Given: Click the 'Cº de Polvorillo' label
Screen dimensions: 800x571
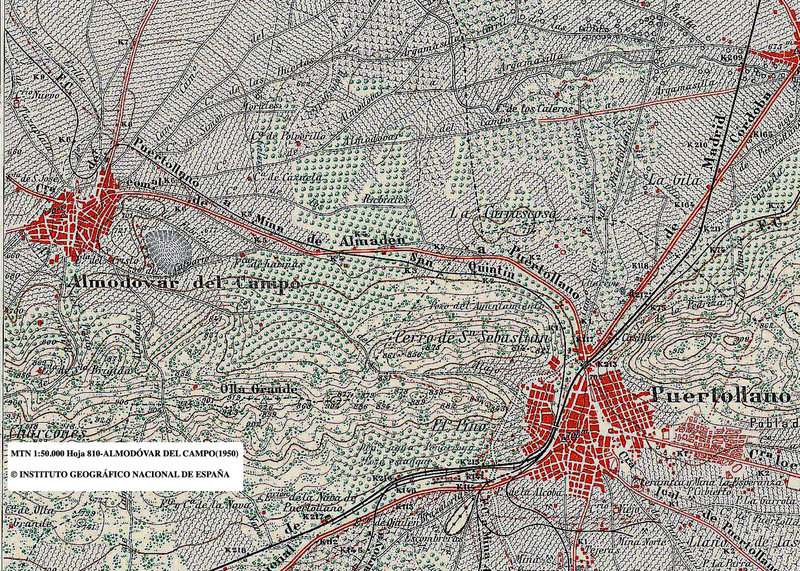Looking at the screenshot, I should click(288, 137).
